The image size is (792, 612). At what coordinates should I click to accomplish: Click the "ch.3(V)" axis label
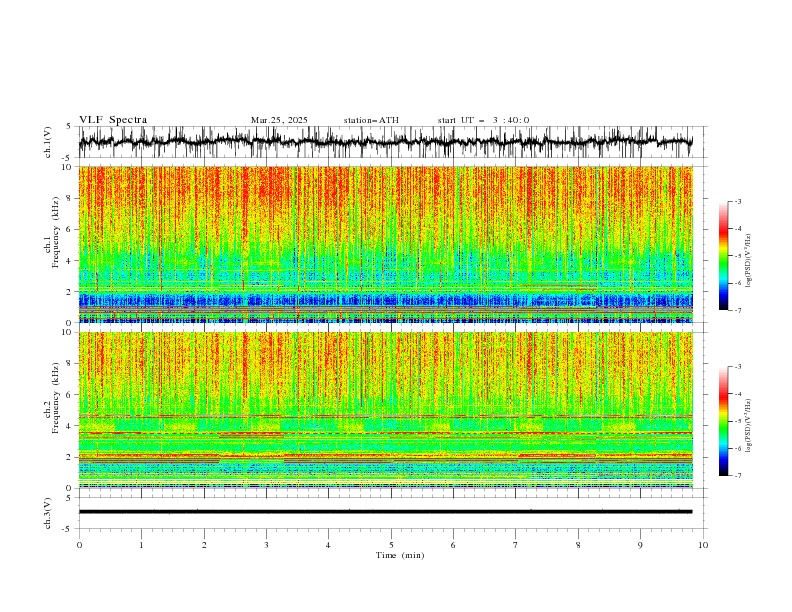(48, 513)
